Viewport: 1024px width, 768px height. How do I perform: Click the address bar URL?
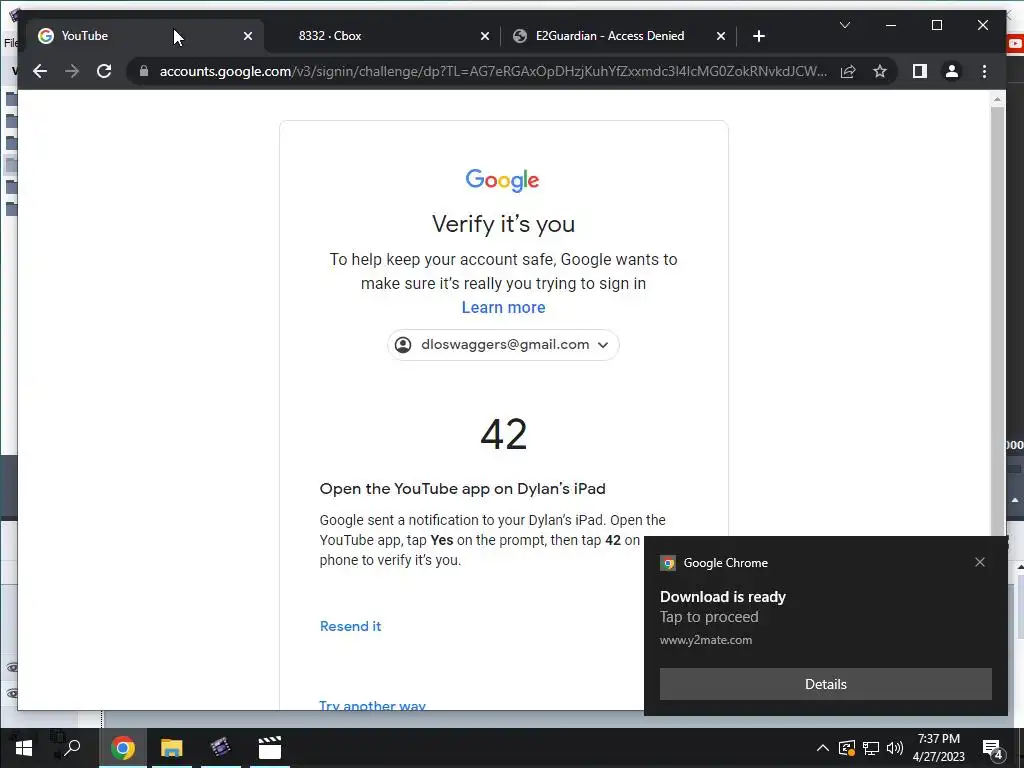[x=493, y=71]
